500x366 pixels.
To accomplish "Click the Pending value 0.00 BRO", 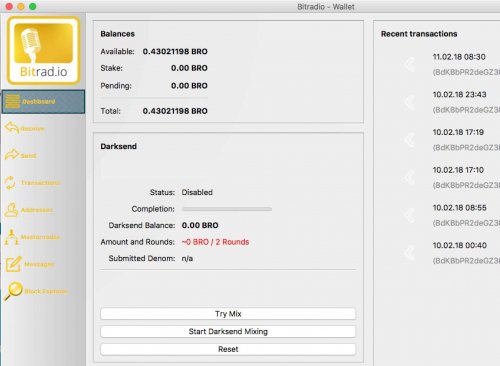I will click(x=189, y=86).
